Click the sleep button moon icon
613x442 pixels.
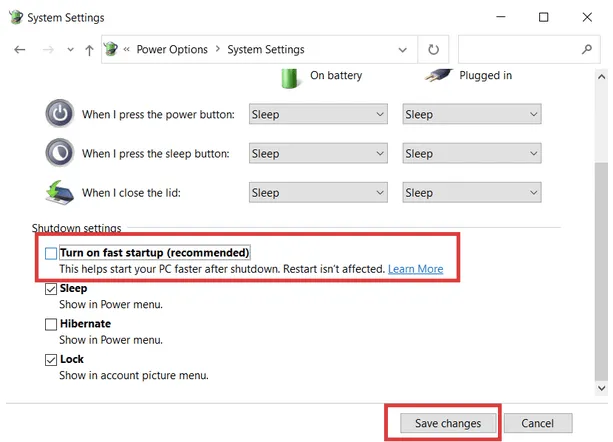(x=59, y=153)
